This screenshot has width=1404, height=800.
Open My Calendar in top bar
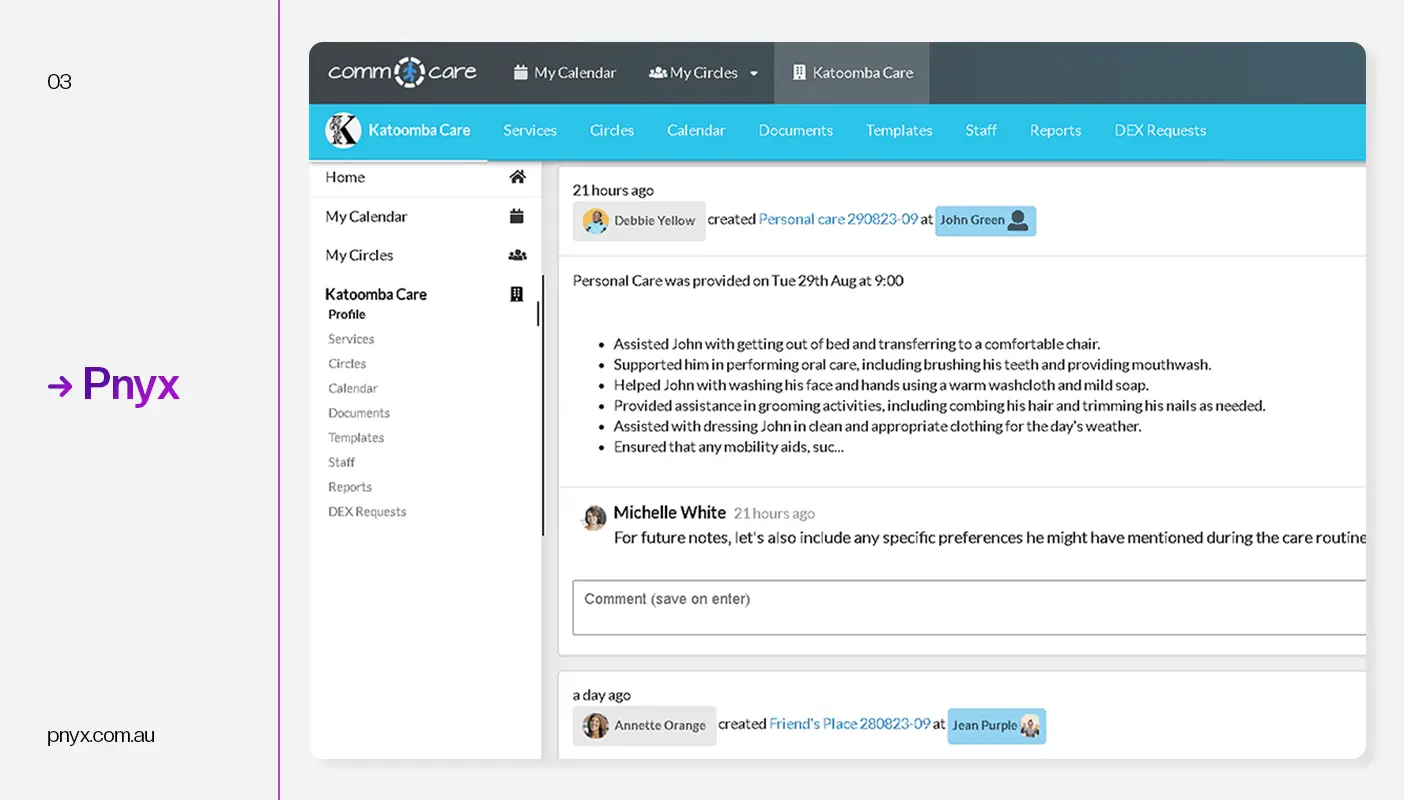click(x=565, y=73)
